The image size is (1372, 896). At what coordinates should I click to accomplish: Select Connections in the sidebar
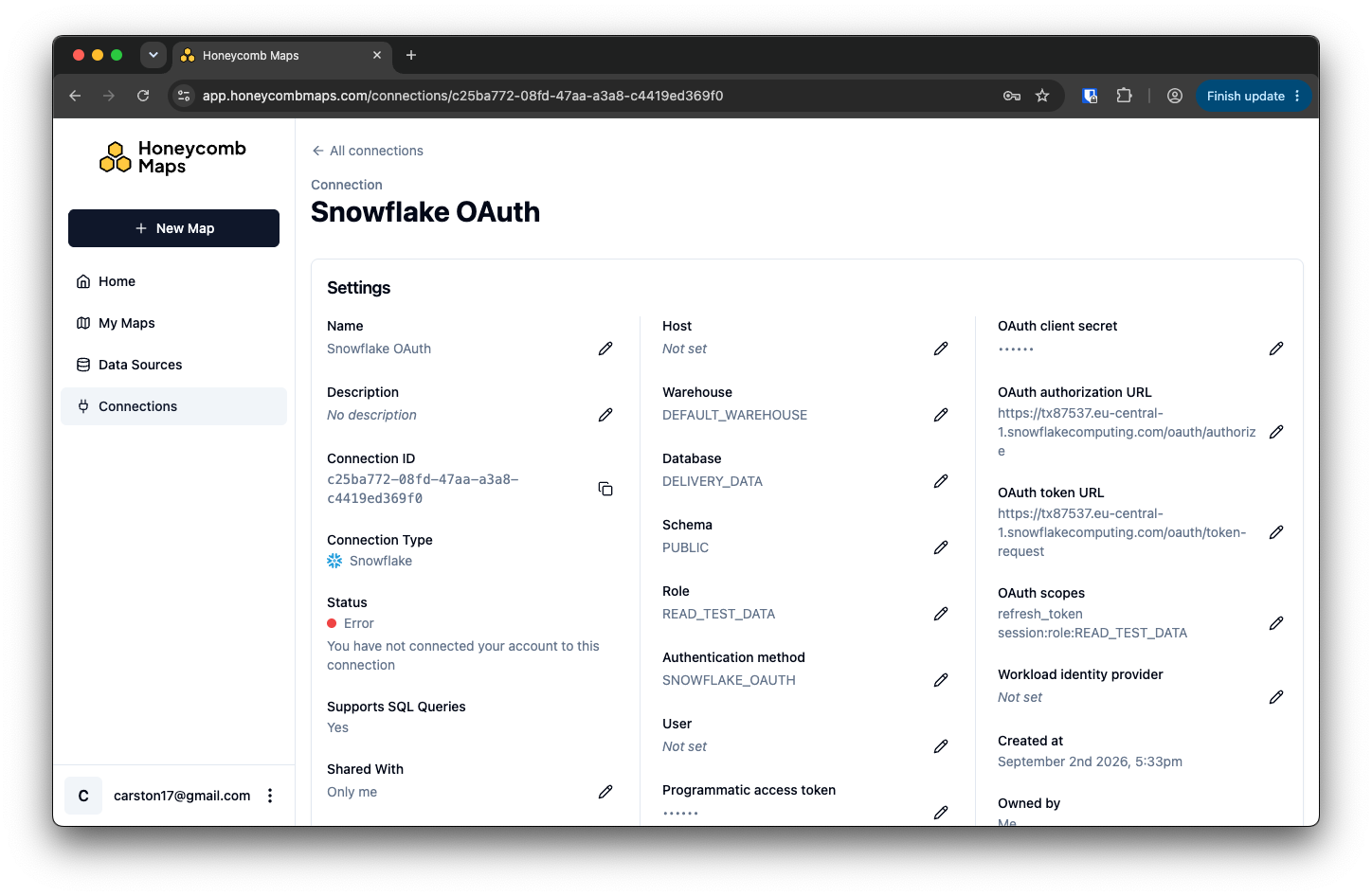pos(173,406)
